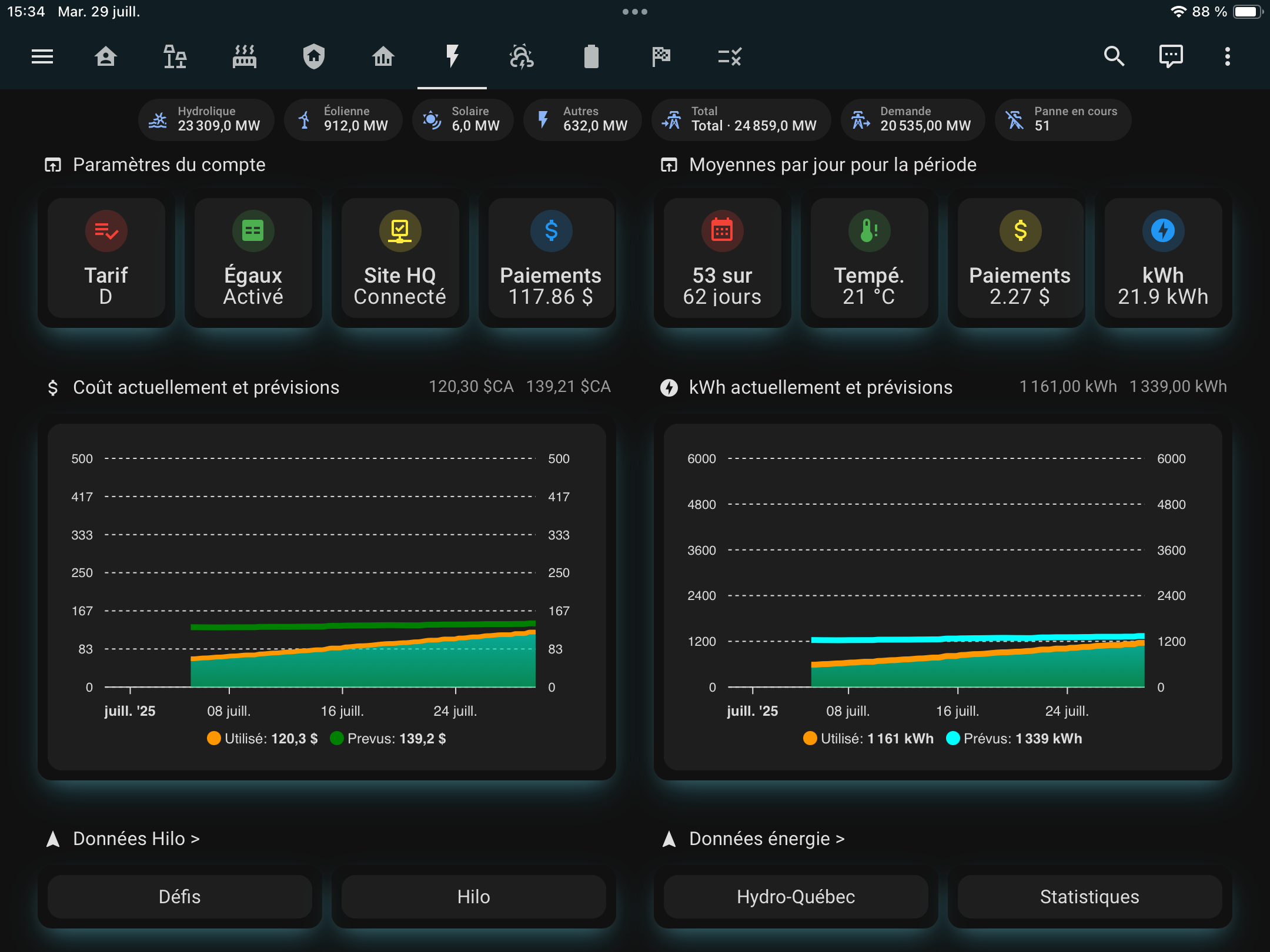This screenshot has height=952, width=1270.
Task: Open the assistant chat bubble icon
Action: coord(1171,56)
